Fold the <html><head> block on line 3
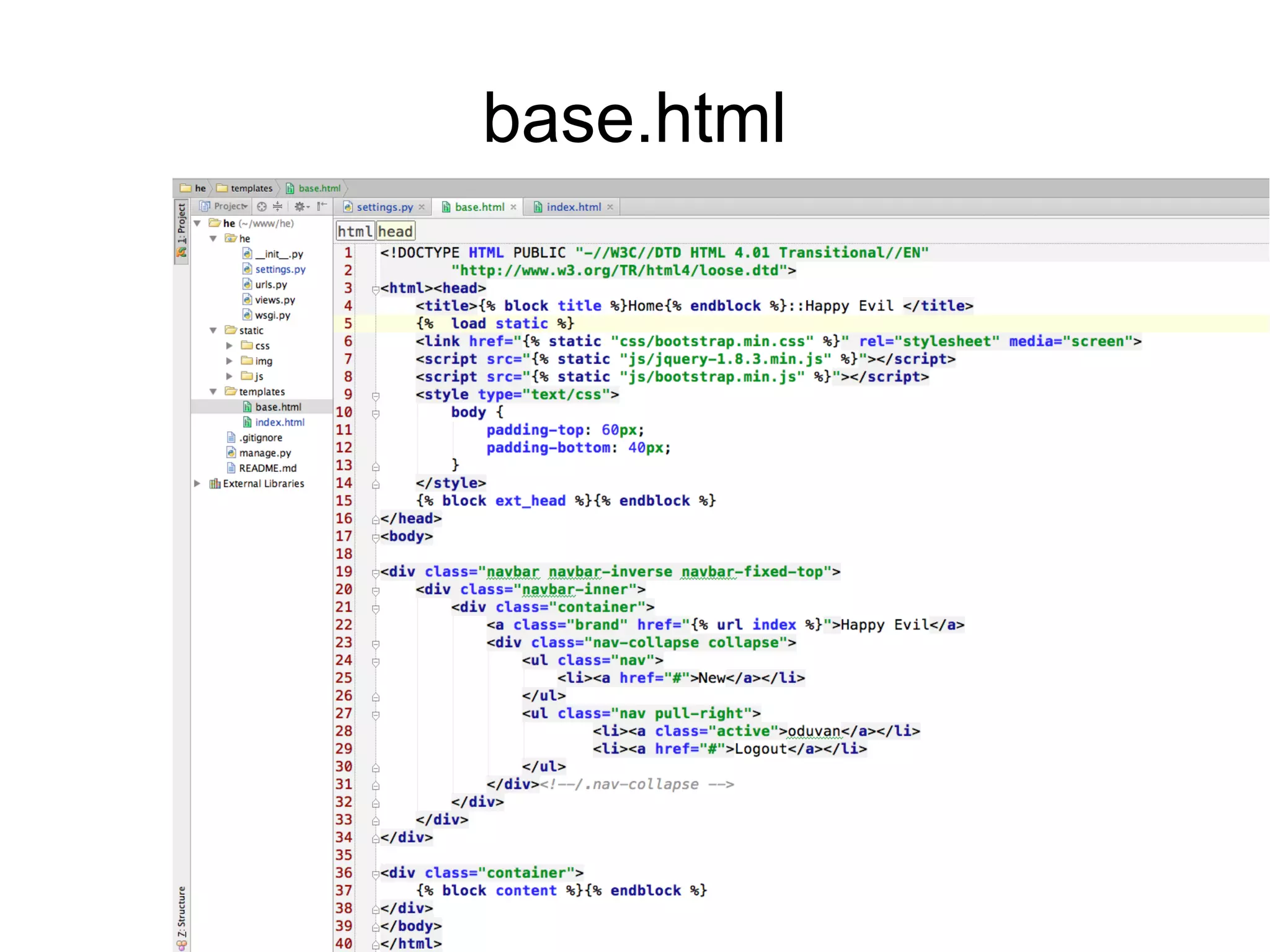 pyautogui.click(x=376, y=289)
